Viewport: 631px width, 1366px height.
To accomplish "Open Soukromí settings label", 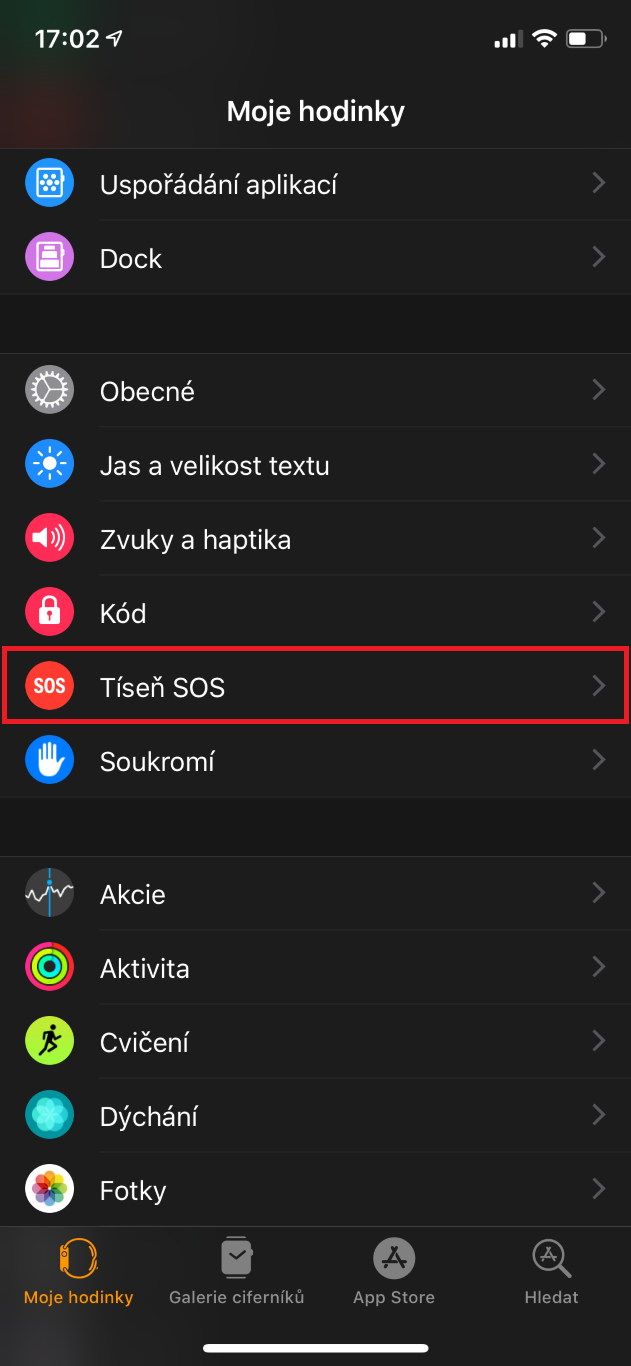I will [x=157, y=762].
